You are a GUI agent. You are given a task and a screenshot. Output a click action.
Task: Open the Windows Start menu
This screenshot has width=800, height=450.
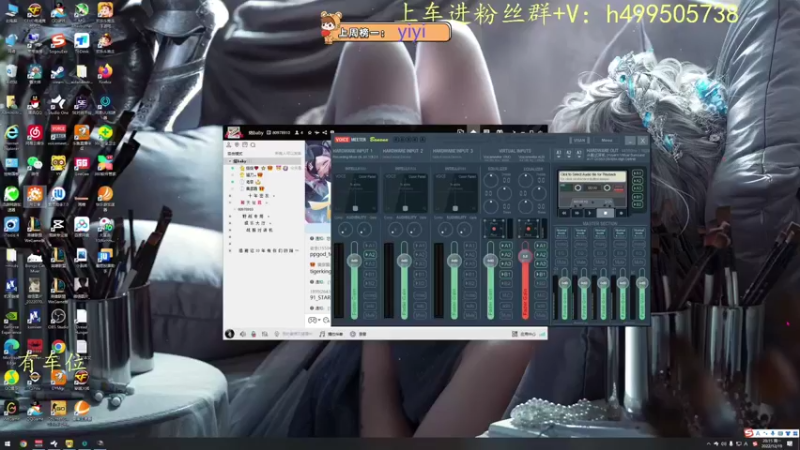click(7, 444)
